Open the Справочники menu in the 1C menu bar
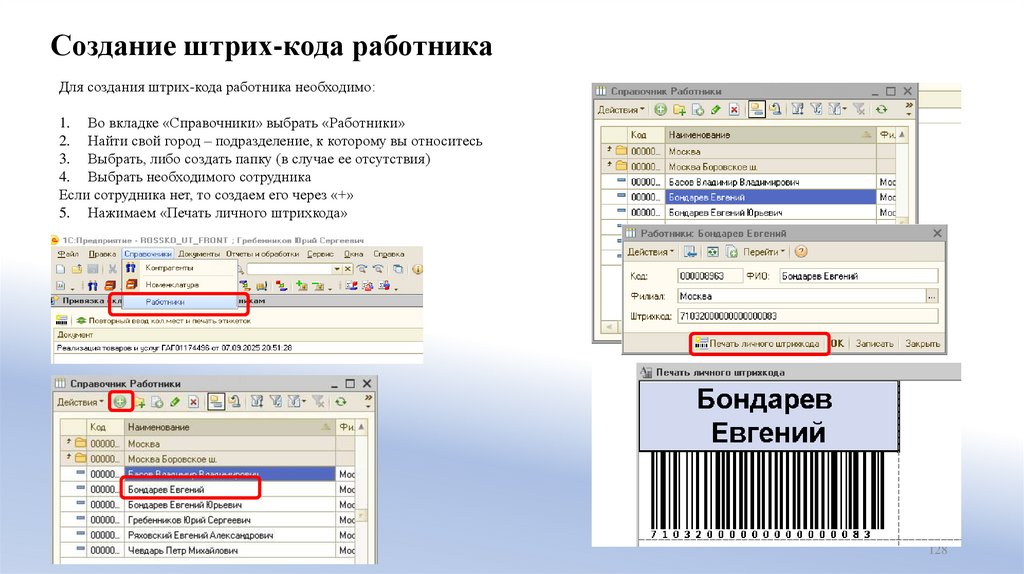This screenshot has height=574, width=1024. click(148, 254)
